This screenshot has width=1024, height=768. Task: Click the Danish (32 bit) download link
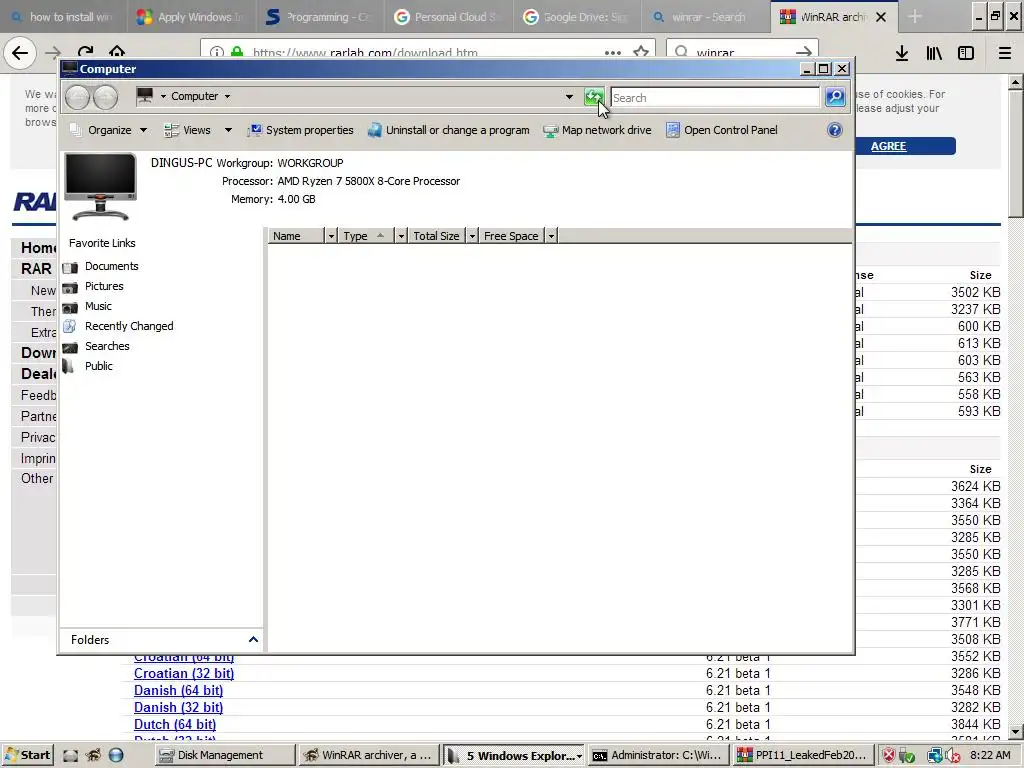click(178, 707)
